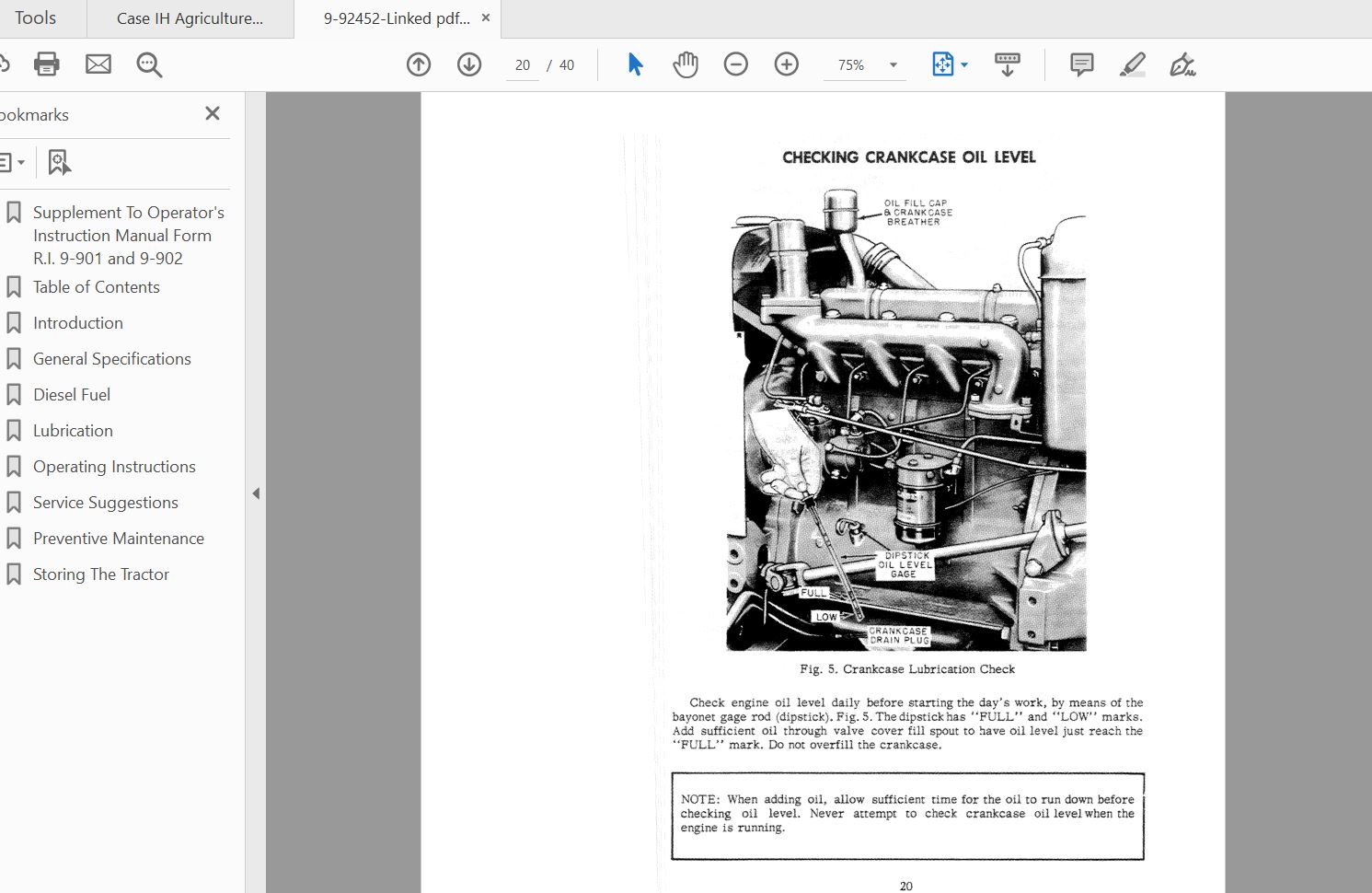Activate the Hand pan tool
This screenshot has width=1372, height=893.
pyautogui.click(x=686, y=64)
